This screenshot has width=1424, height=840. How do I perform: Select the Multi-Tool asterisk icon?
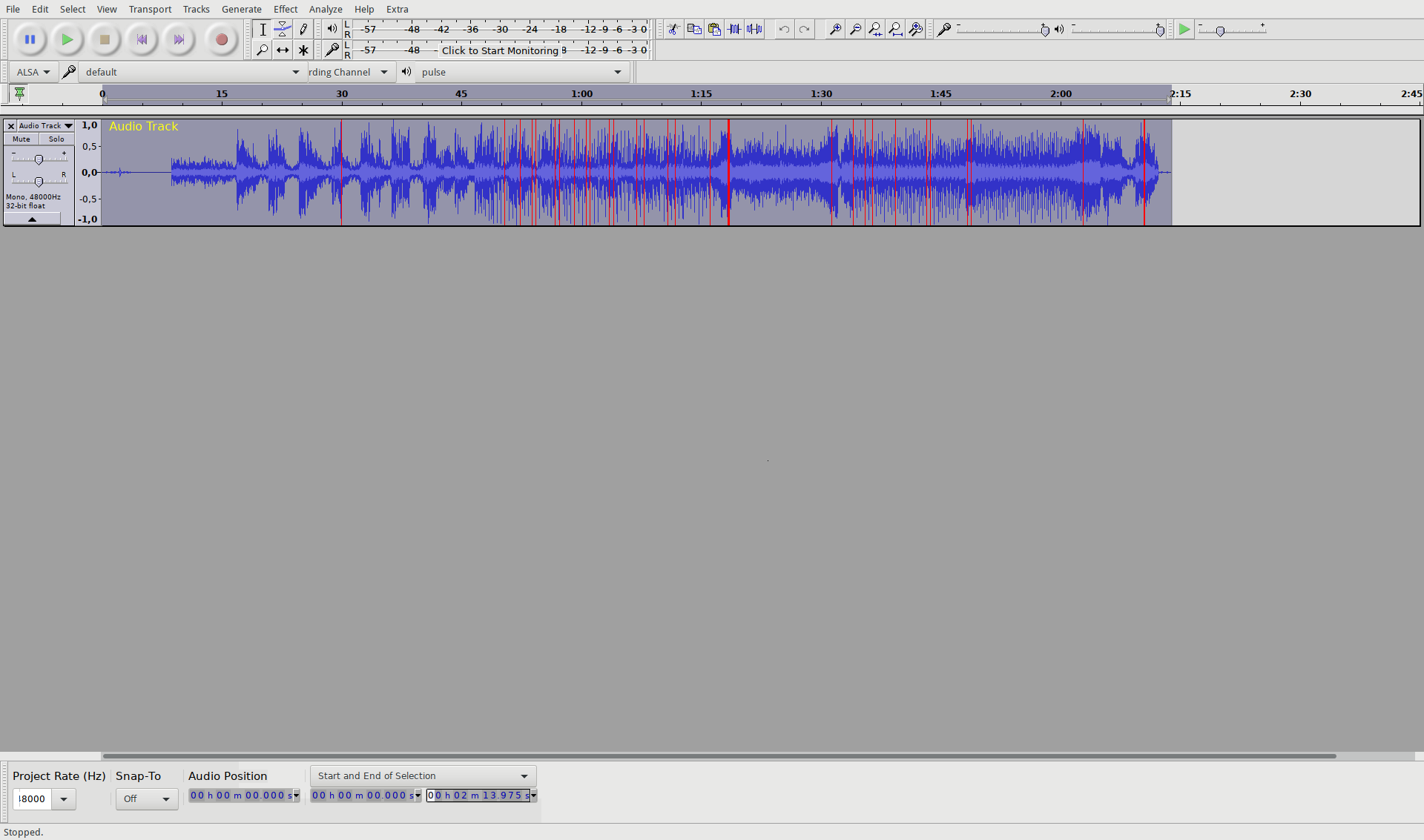[303, 50]
